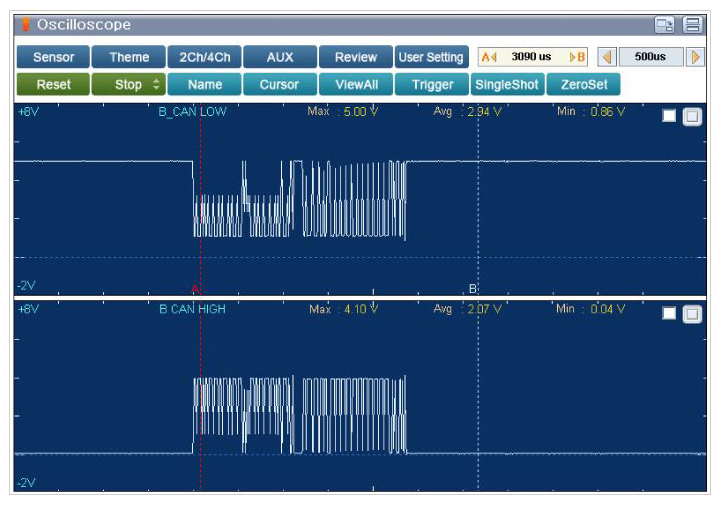
Task: Click the ZeroSet button
Action: [x=583, y=85]
